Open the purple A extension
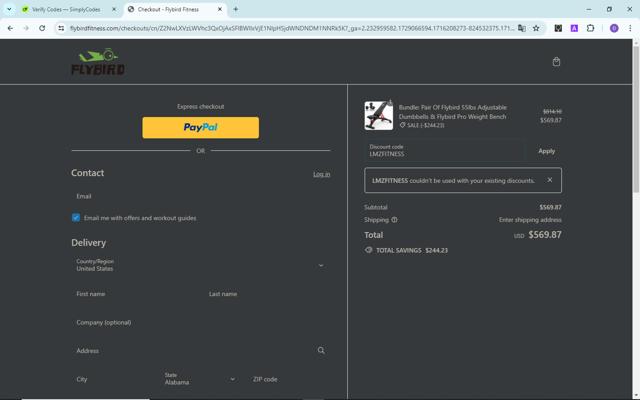 574,28
